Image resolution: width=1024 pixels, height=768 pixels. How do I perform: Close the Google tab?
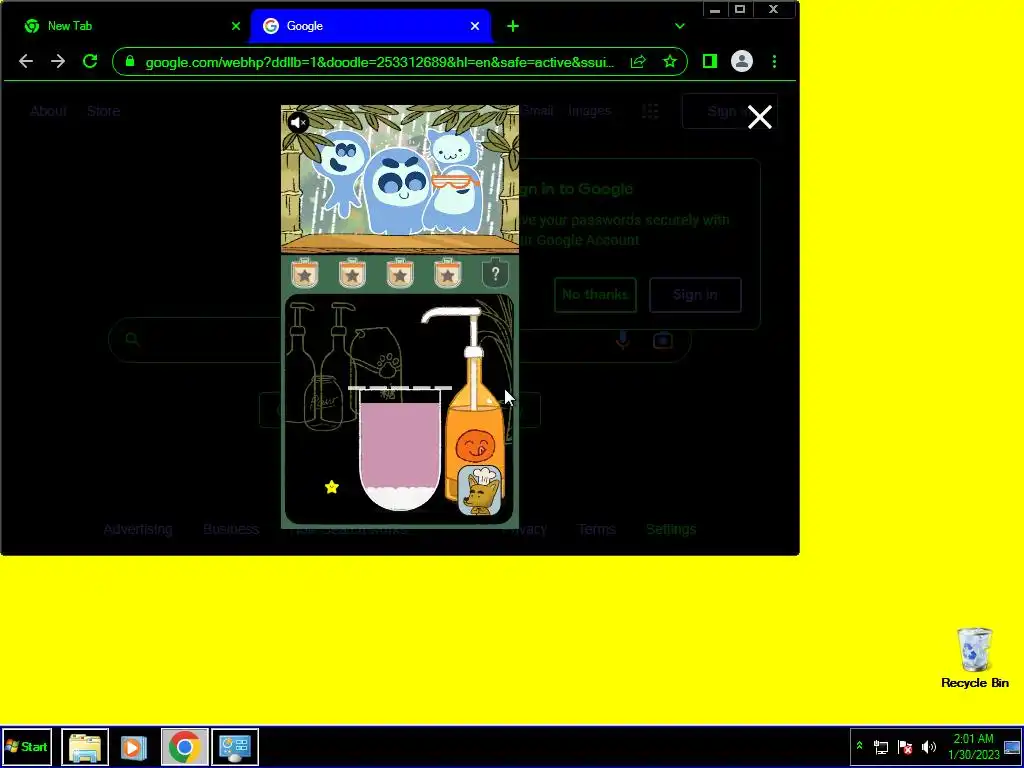point(475,26)
